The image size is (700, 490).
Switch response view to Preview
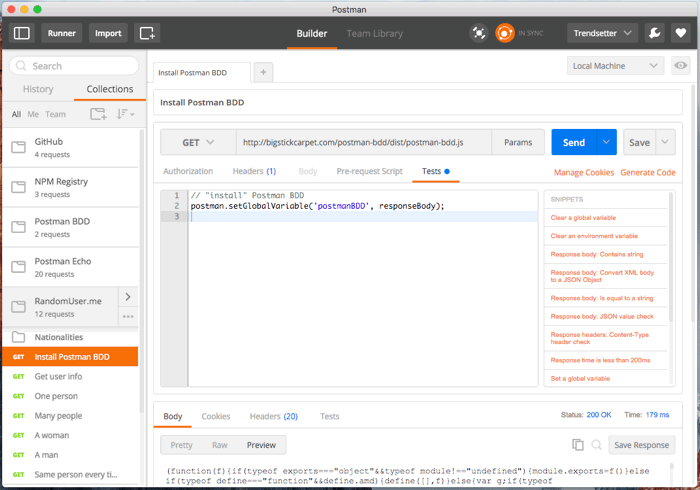[261, 445]
